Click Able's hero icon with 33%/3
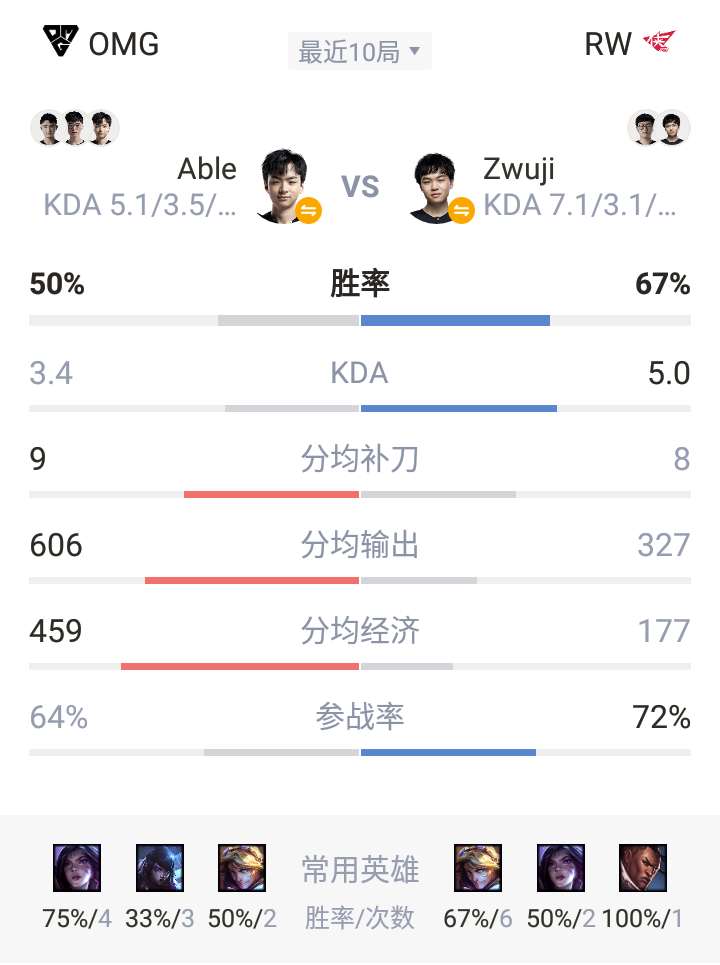Viewport: 720px width, 965px height. click(159, 868)
